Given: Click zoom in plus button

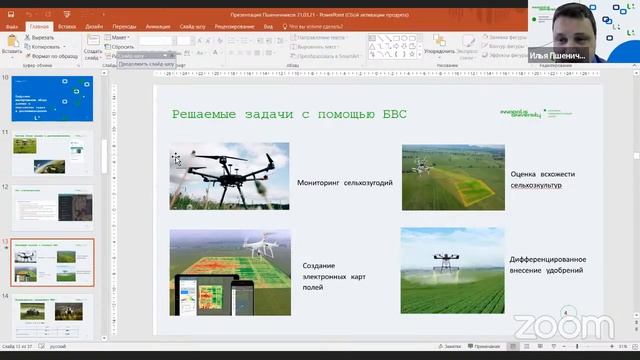Looking at the screenshot, I should coord(612,346).
